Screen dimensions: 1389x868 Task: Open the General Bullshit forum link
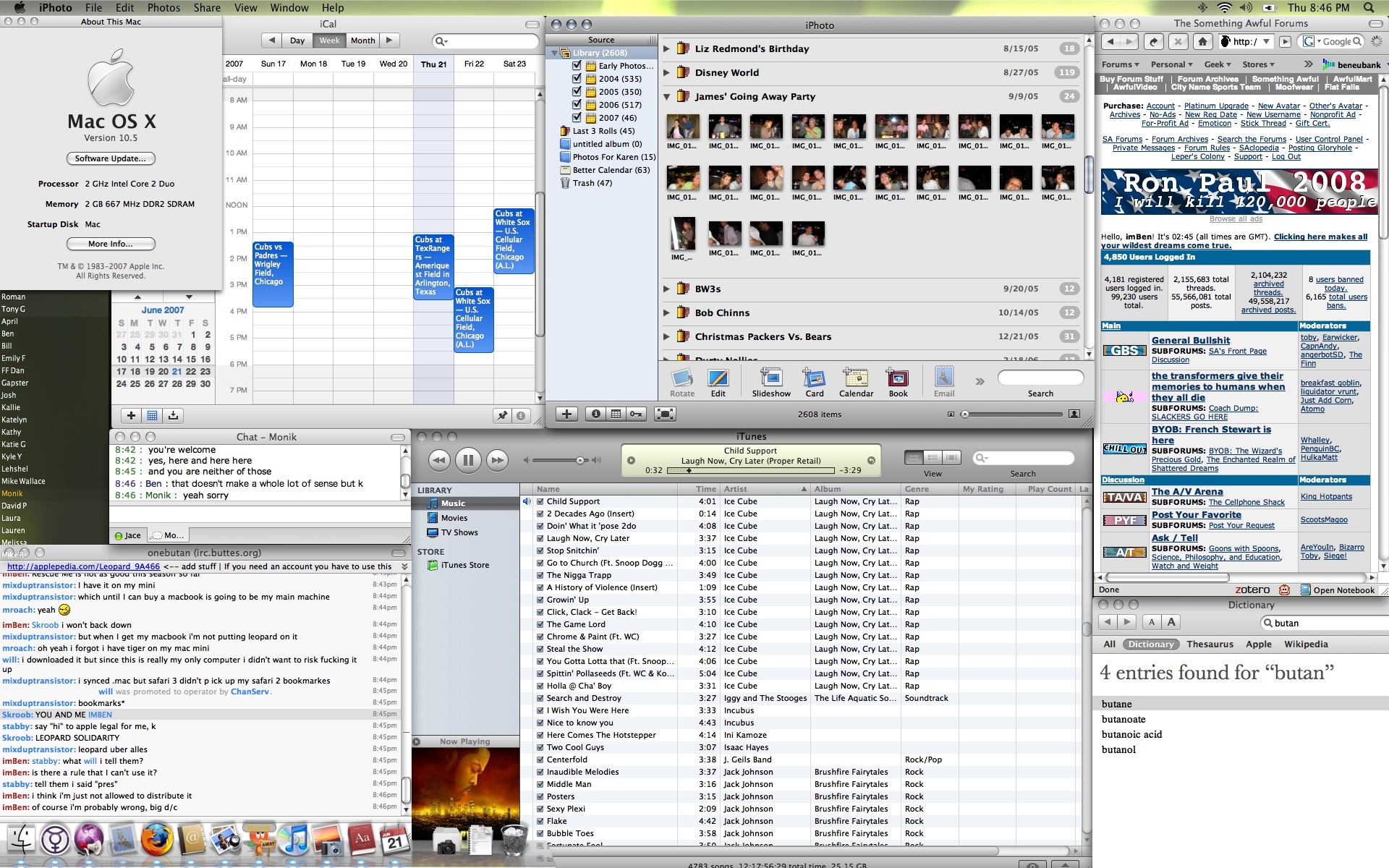click(x=1191, y=340)
